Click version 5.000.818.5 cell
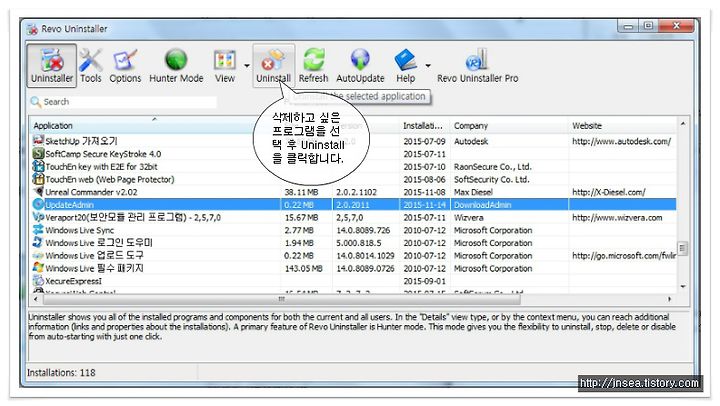This screenshot has height=406, width=720. (x=358, y=243)
